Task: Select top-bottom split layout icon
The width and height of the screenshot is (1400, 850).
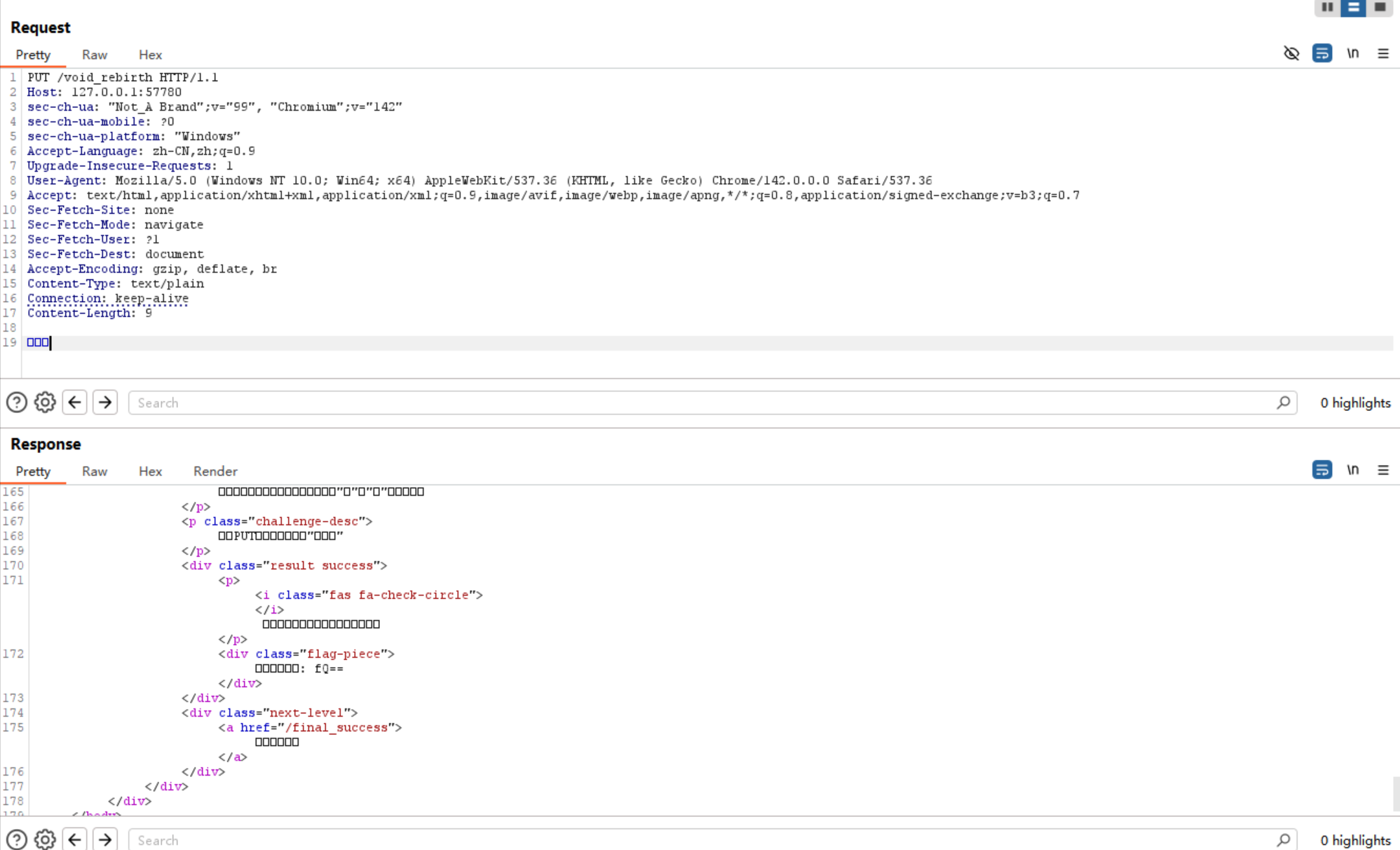Action: [x=1353, y=7]
